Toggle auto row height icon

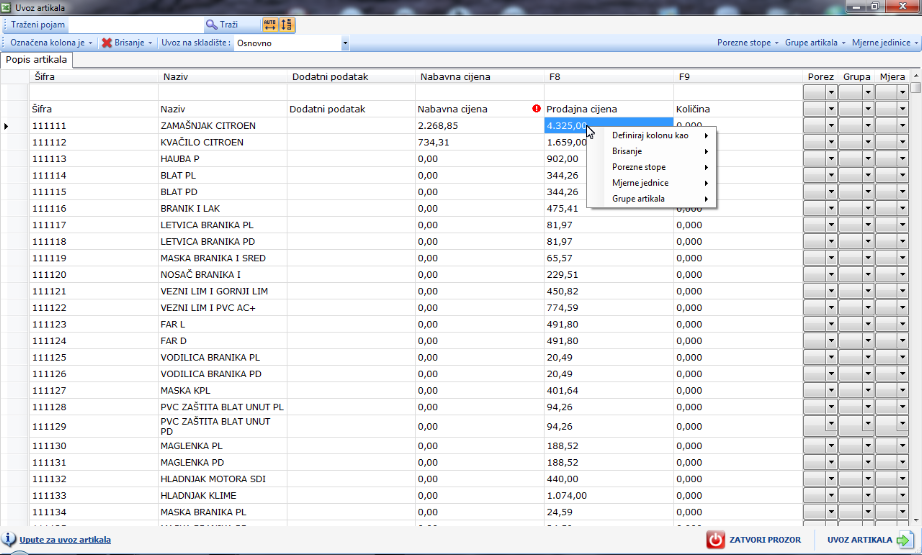286,25
